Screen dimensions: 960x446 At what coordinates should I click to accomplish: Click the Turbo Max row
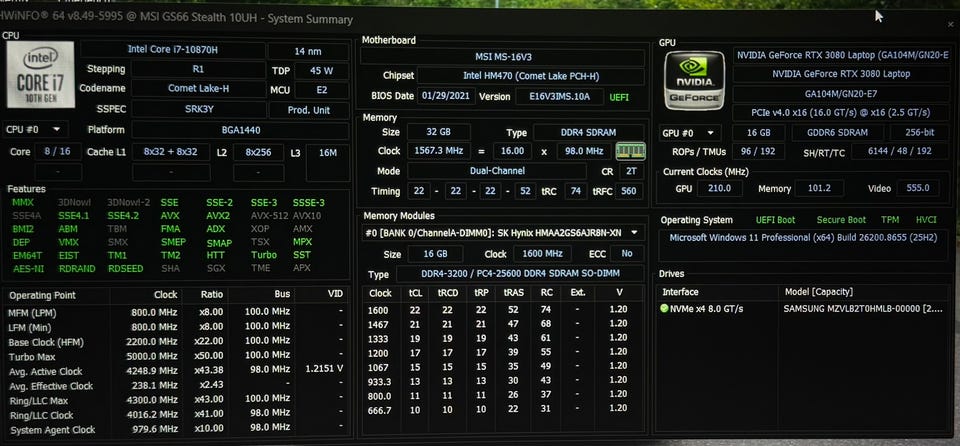pyautogui.click(x=176, y=357)
